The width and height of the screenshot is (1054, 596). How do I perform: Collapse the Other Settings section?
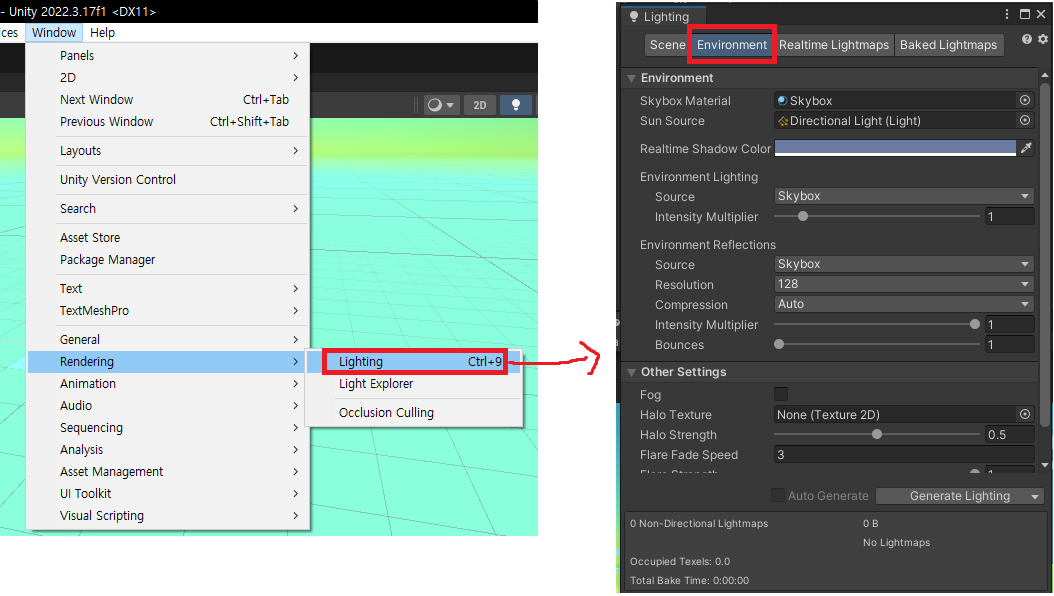[x=631, y=372]
